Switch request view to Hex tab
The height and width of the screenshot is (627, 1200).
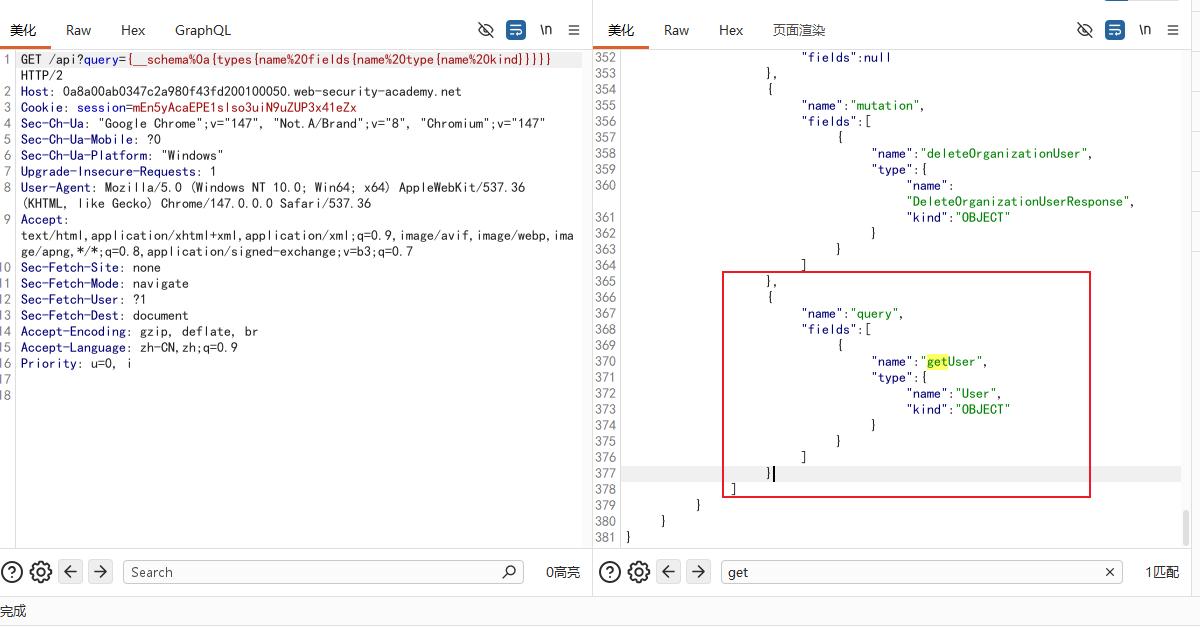pos(133,30)
